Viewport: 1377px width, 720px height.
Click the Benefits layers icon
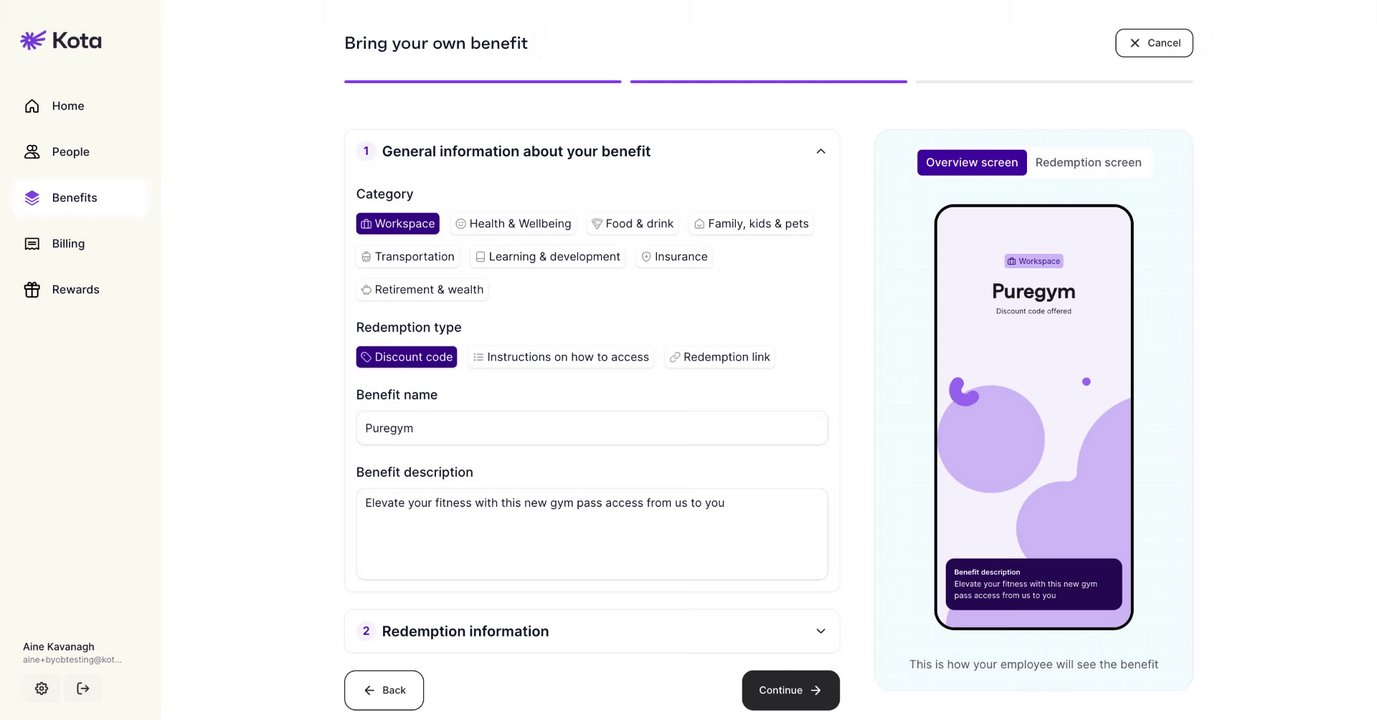pos(32,198)
